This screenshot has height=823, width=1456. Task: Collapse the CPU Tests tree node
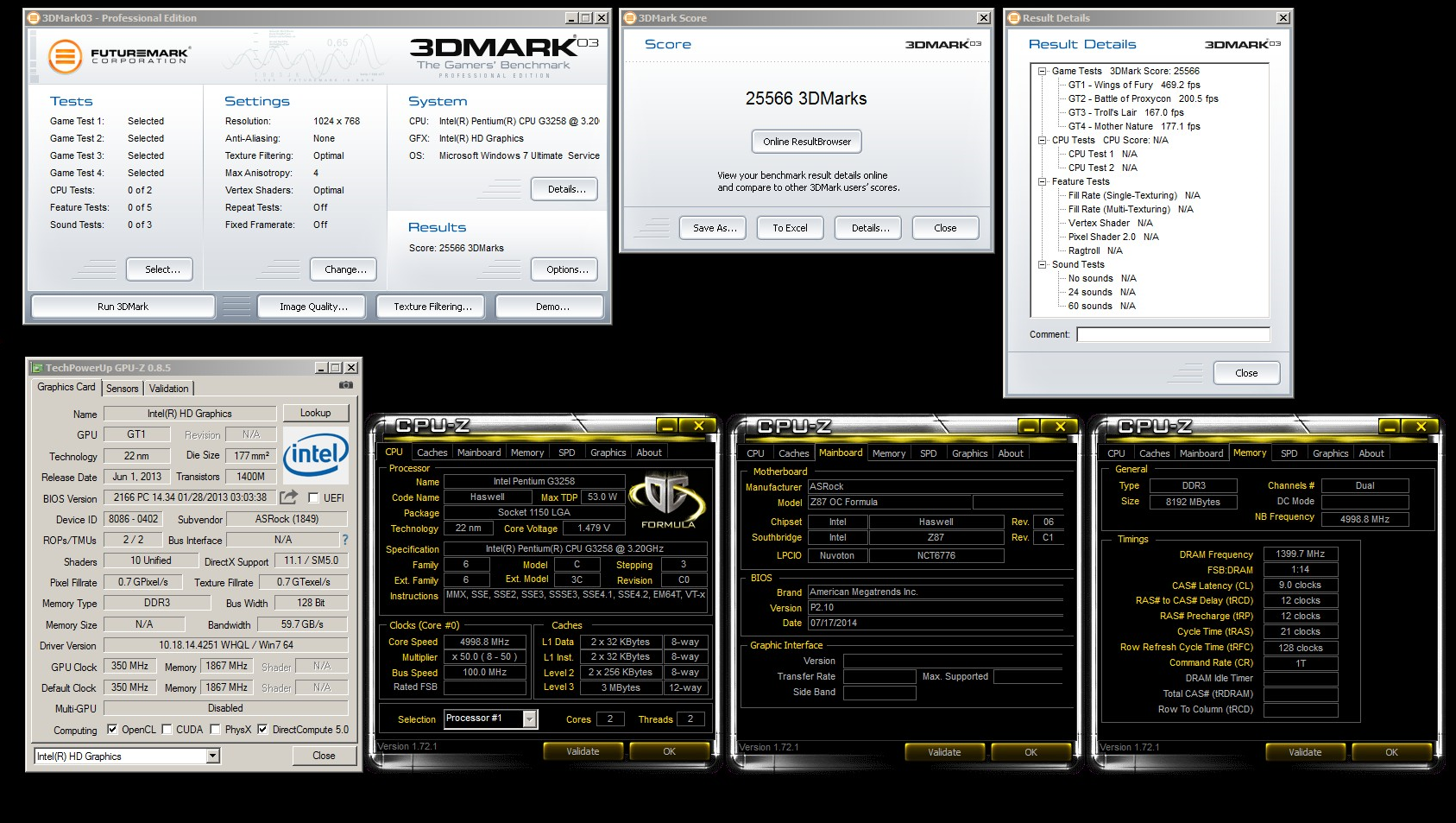coord(1043,141)
